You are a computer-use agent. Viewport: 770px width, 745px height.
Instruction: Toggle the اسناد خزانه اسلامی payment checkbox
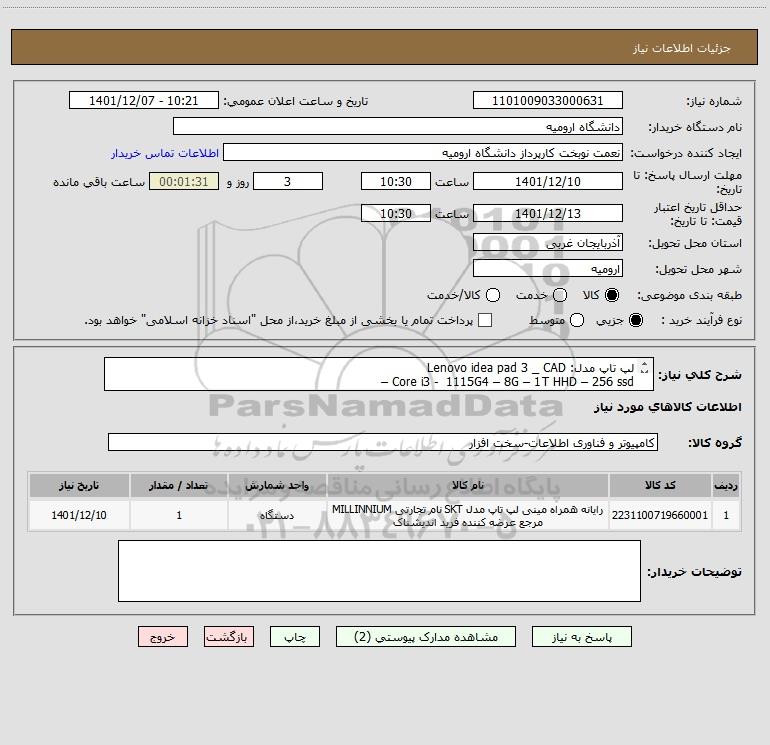[x=485, y=320]
